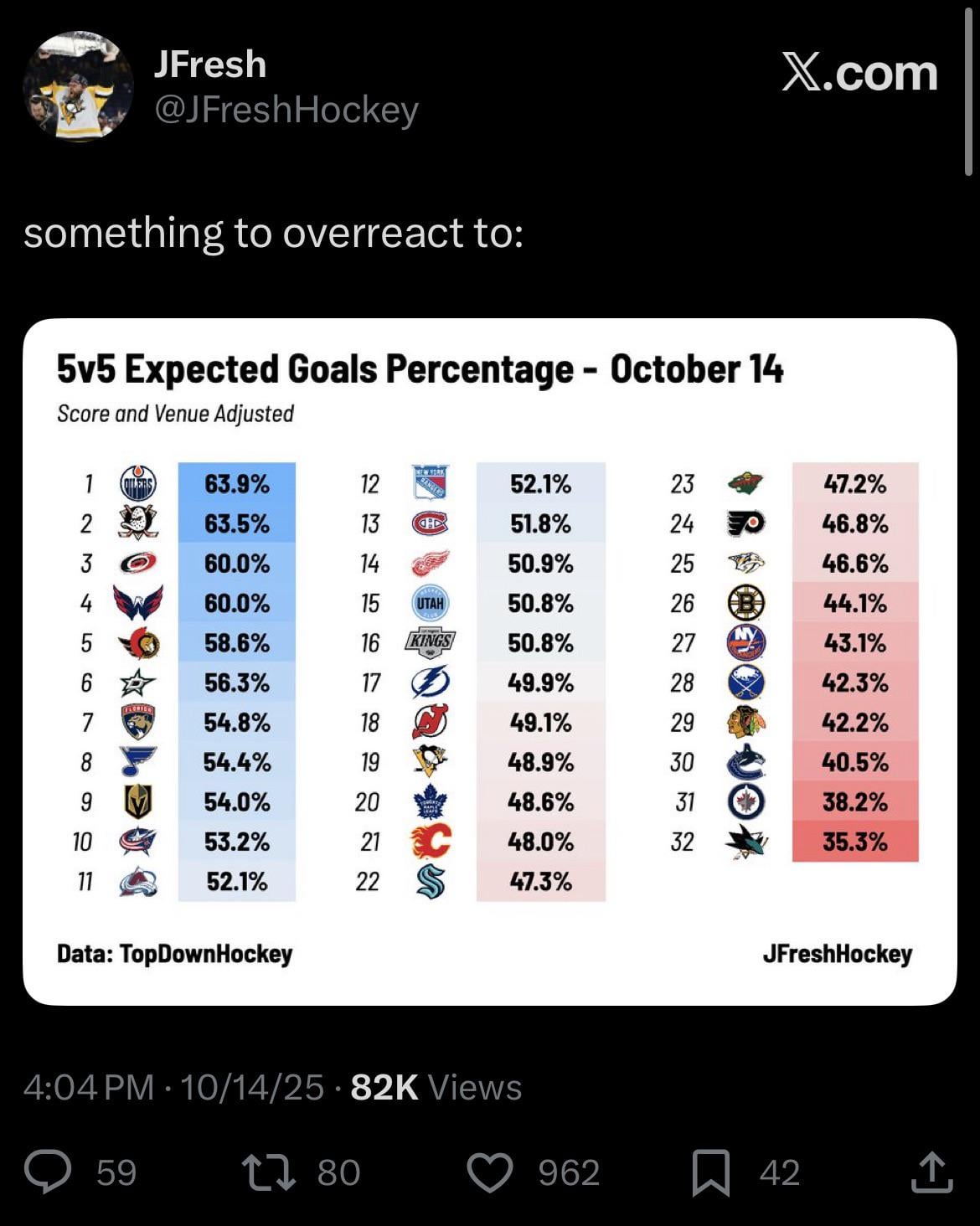Viewport: 980px width, 1226px height.
Task: Tap the Calgary Flames logo
Action: tap(431, 842)
